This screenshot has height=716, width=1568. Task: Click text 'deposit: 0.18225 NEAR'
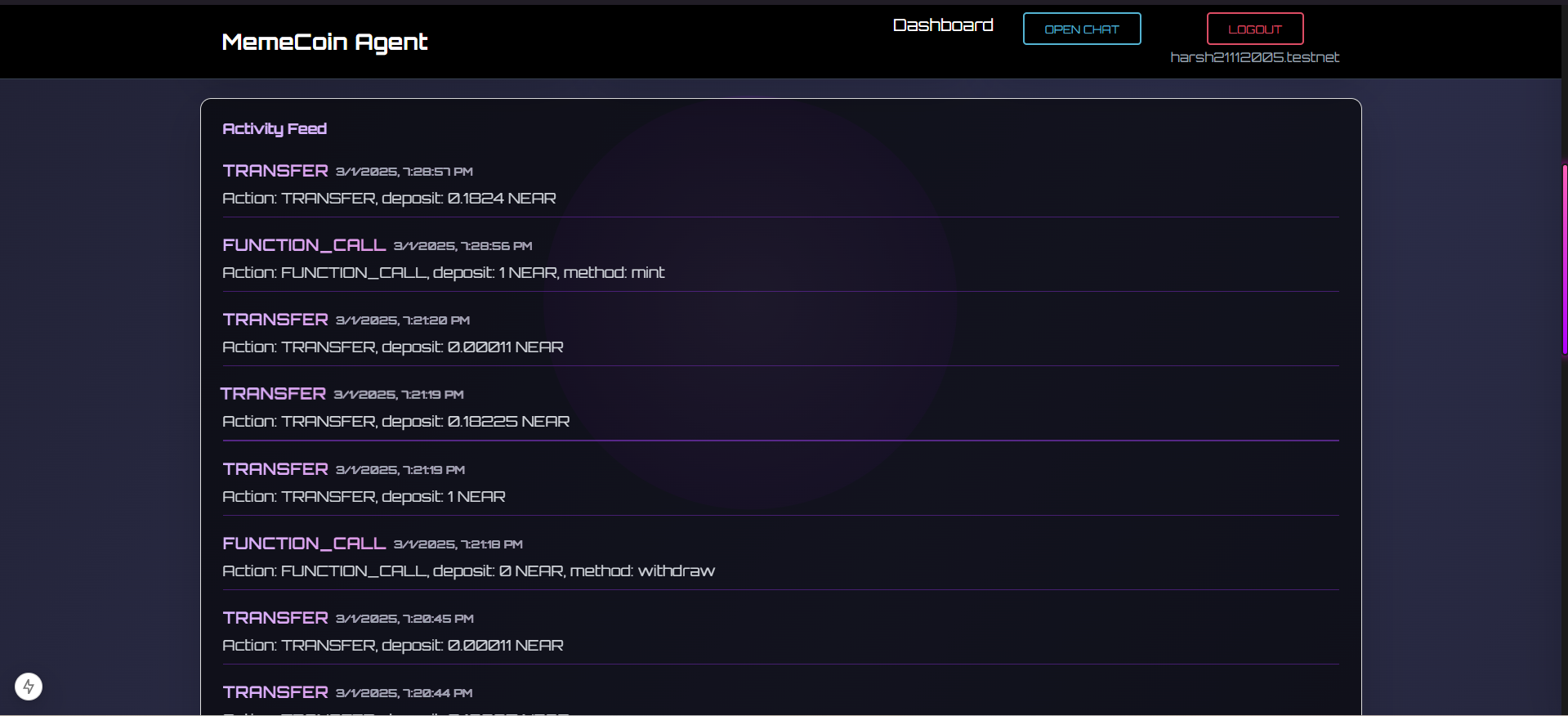coord(476,422)
